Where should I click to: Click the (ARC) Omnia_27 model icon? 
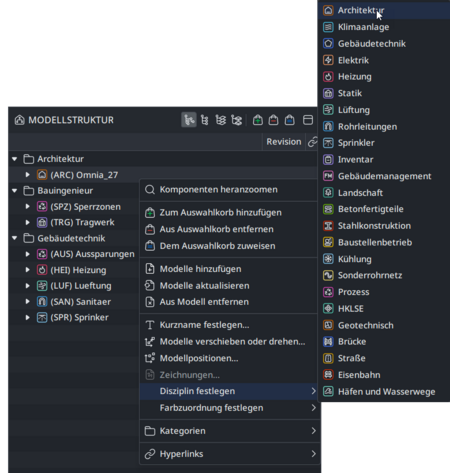(x=42, y=175)
